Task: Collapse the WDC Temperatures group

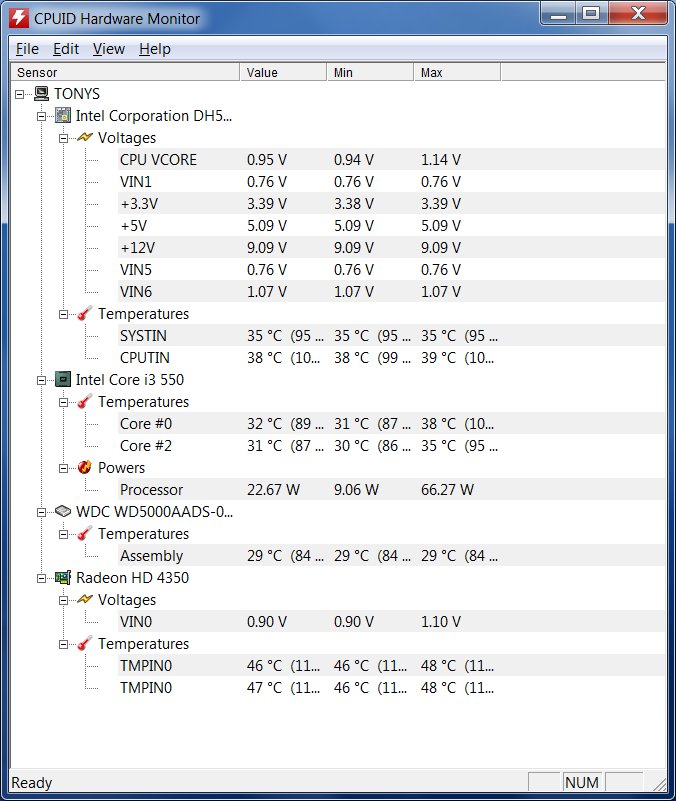Action: point(63,534)
